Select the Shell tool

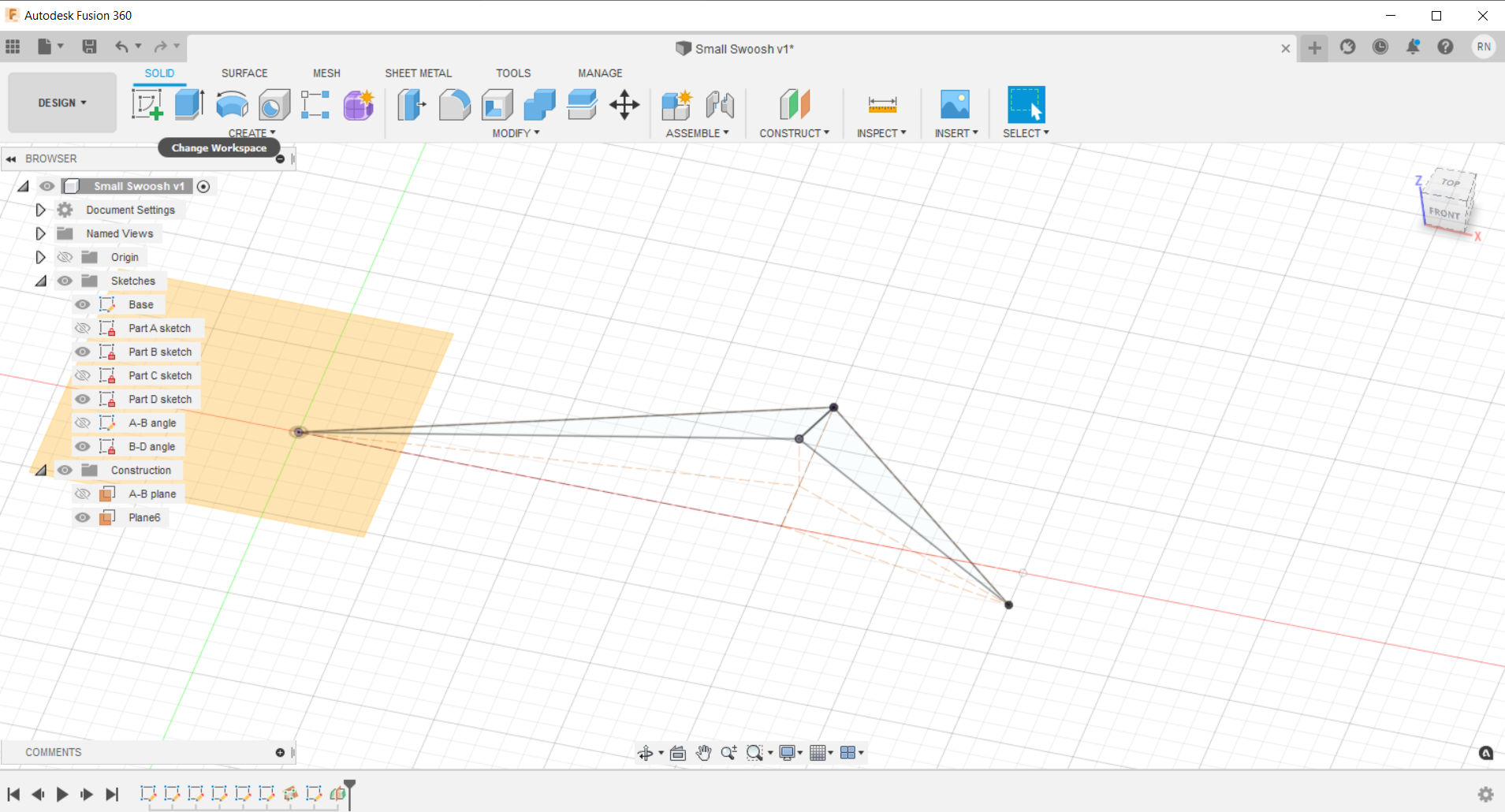pos(497,104)
